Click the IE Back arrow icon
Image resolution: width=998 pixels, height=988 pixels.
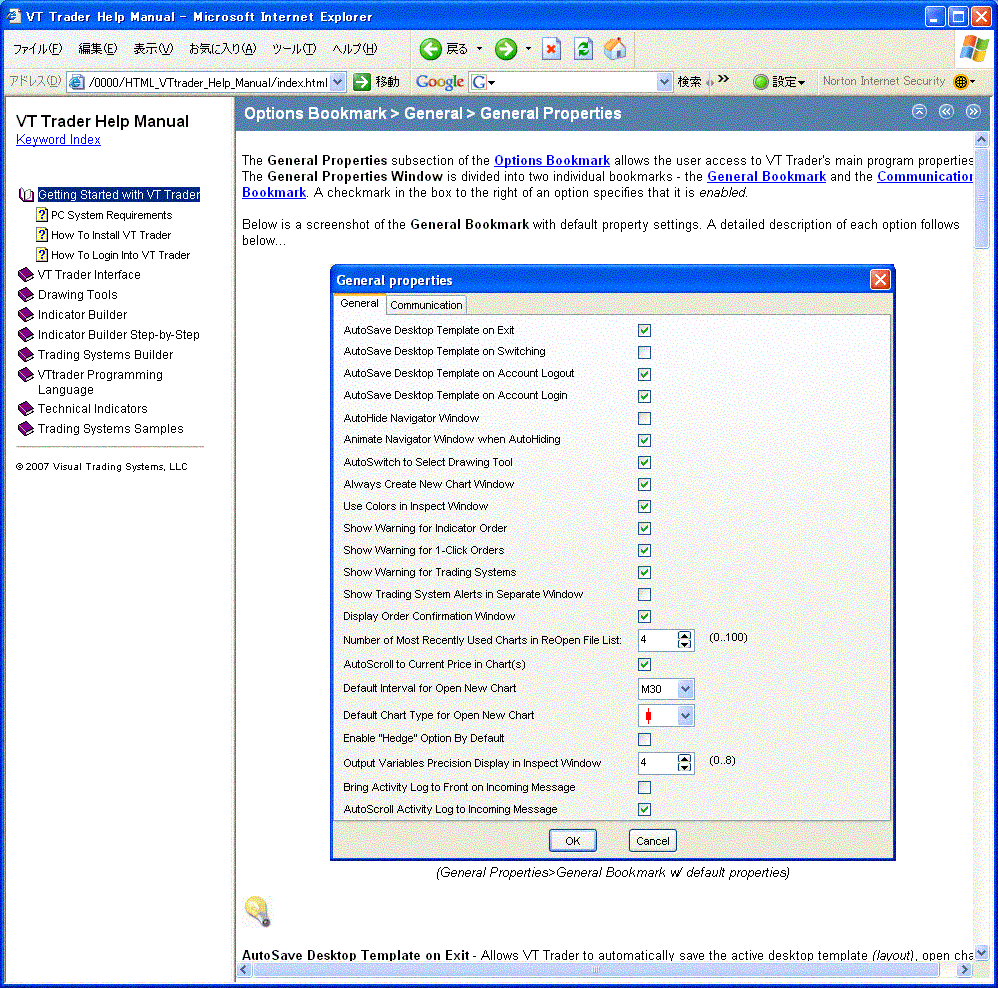[430, 48]
